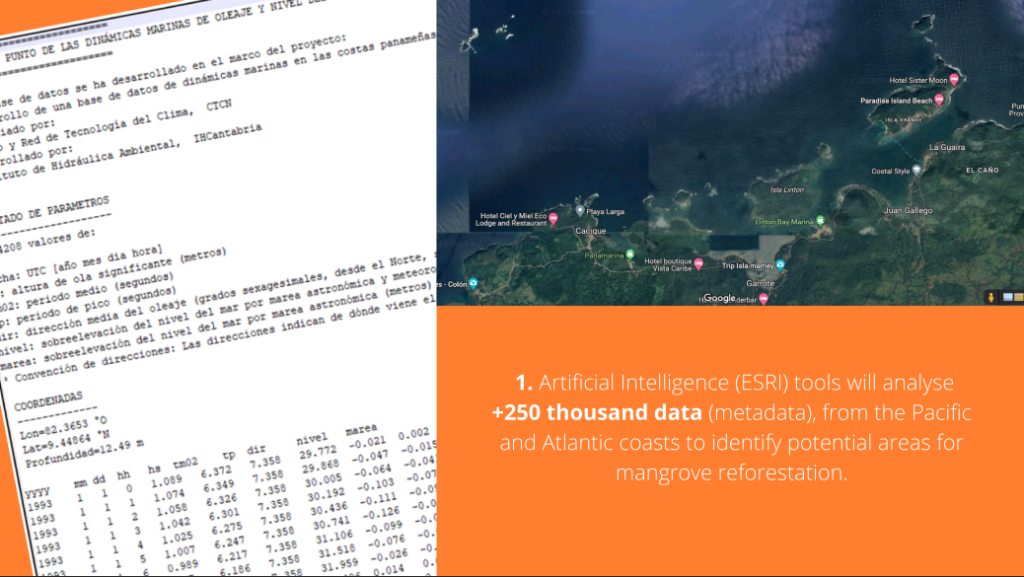The width and height of the screenshot is (1024, 577).
Task: Click the Hotel Sister Moon map pin
Action: (x=954, y=80)
